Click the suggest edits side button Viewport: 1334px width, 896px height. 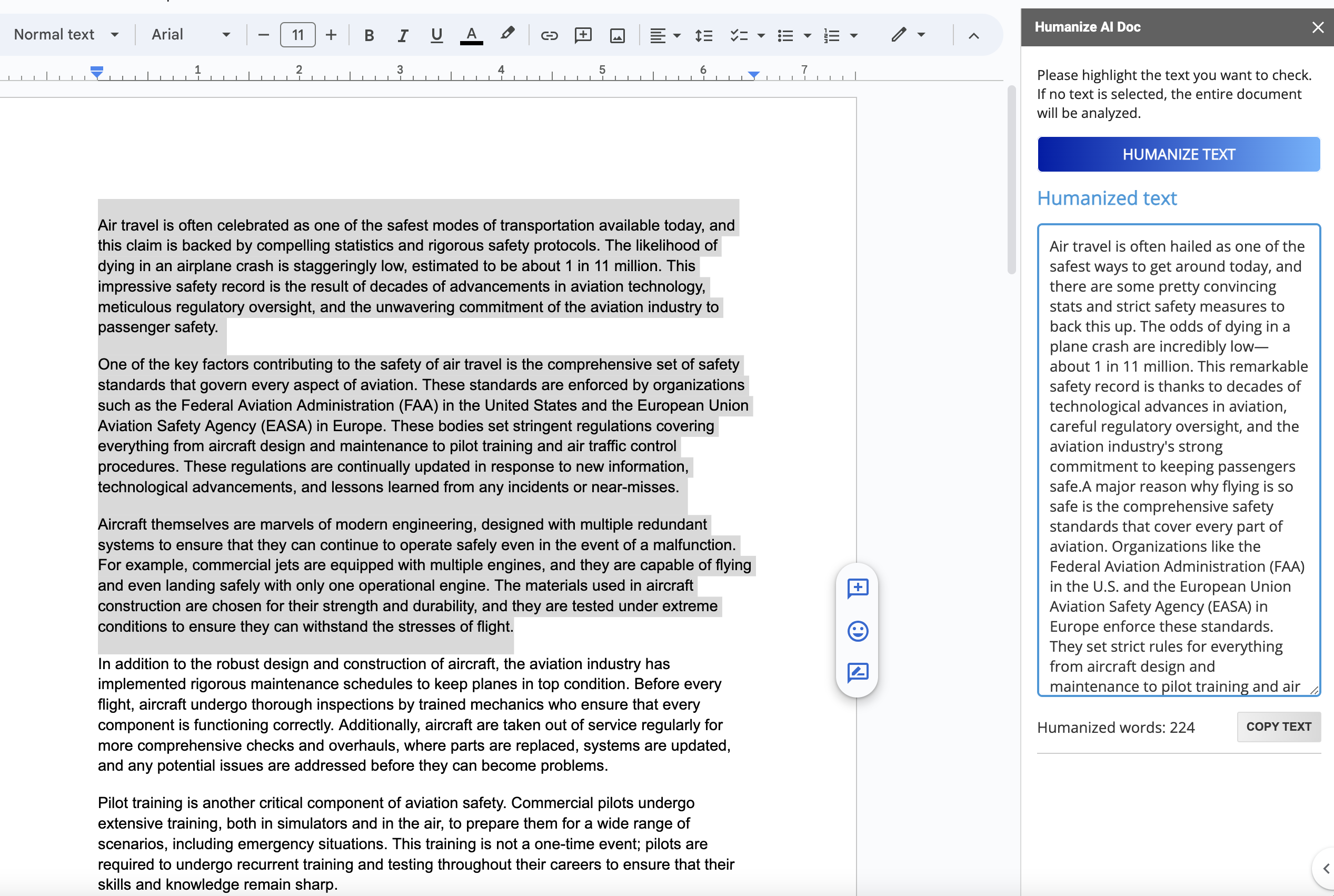858,673
